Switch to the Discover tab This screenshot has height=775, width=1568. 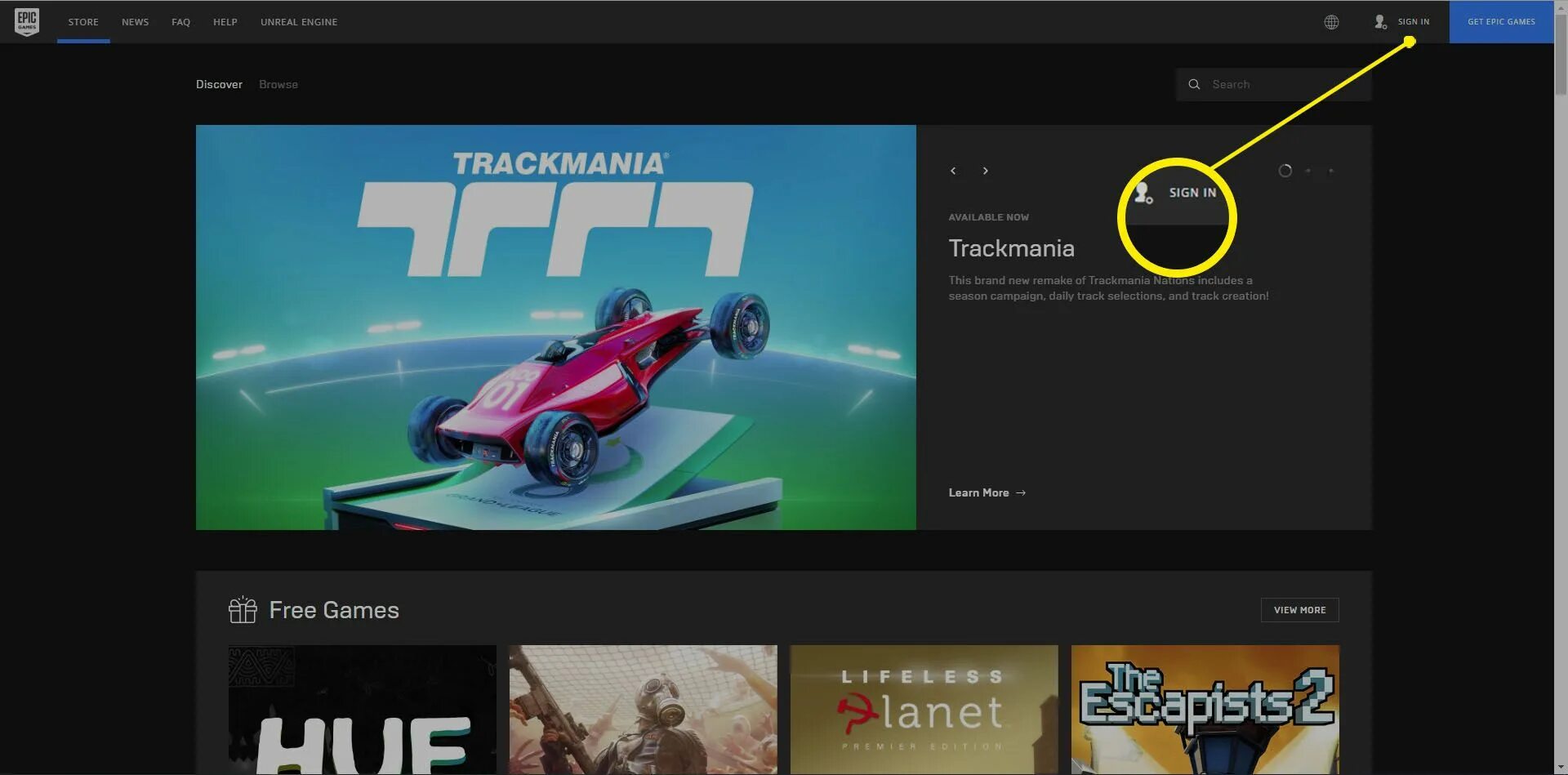pyautogui.click(x=219, y=84)
